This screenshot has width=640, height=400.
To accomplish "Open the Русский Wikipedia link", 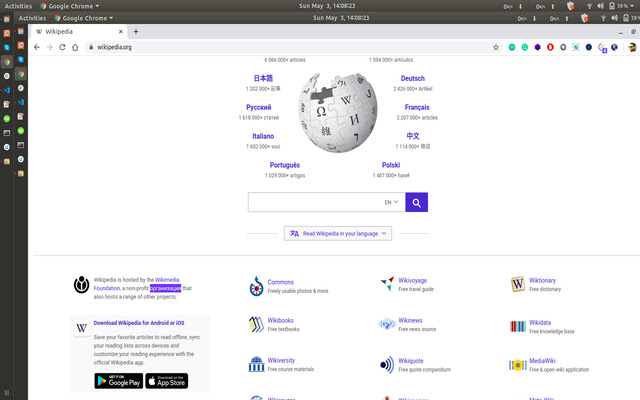I will pos(258,107).
